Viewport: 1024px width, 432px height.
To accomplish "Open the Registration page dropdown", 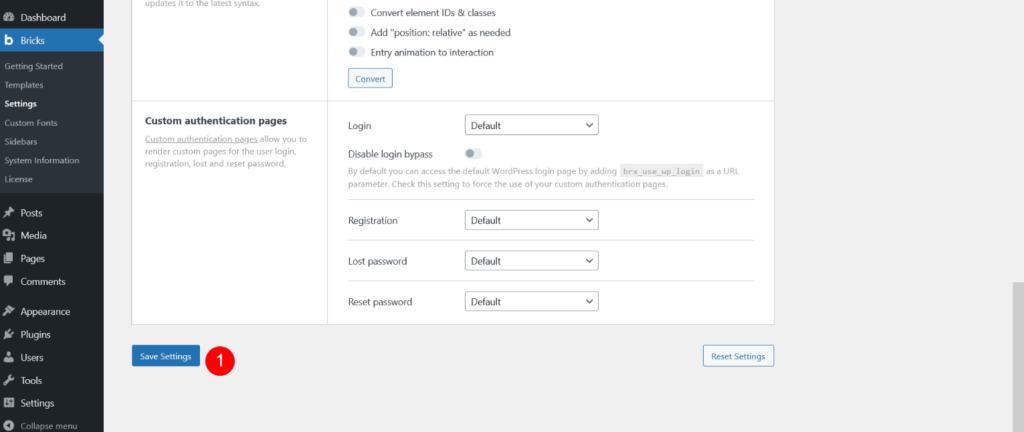I will [532, 221].
